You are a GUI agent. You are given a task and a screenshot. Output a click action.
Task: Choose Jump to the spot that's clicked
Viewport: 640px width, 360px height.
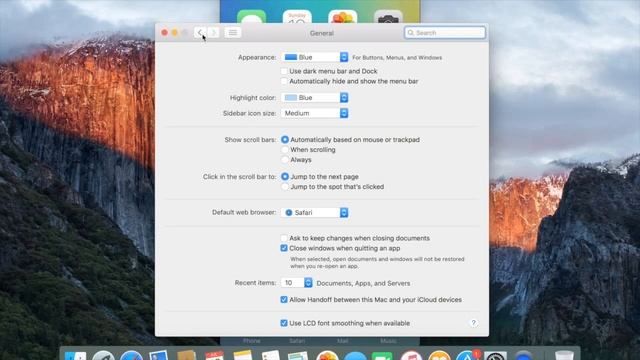coord(285,187)
